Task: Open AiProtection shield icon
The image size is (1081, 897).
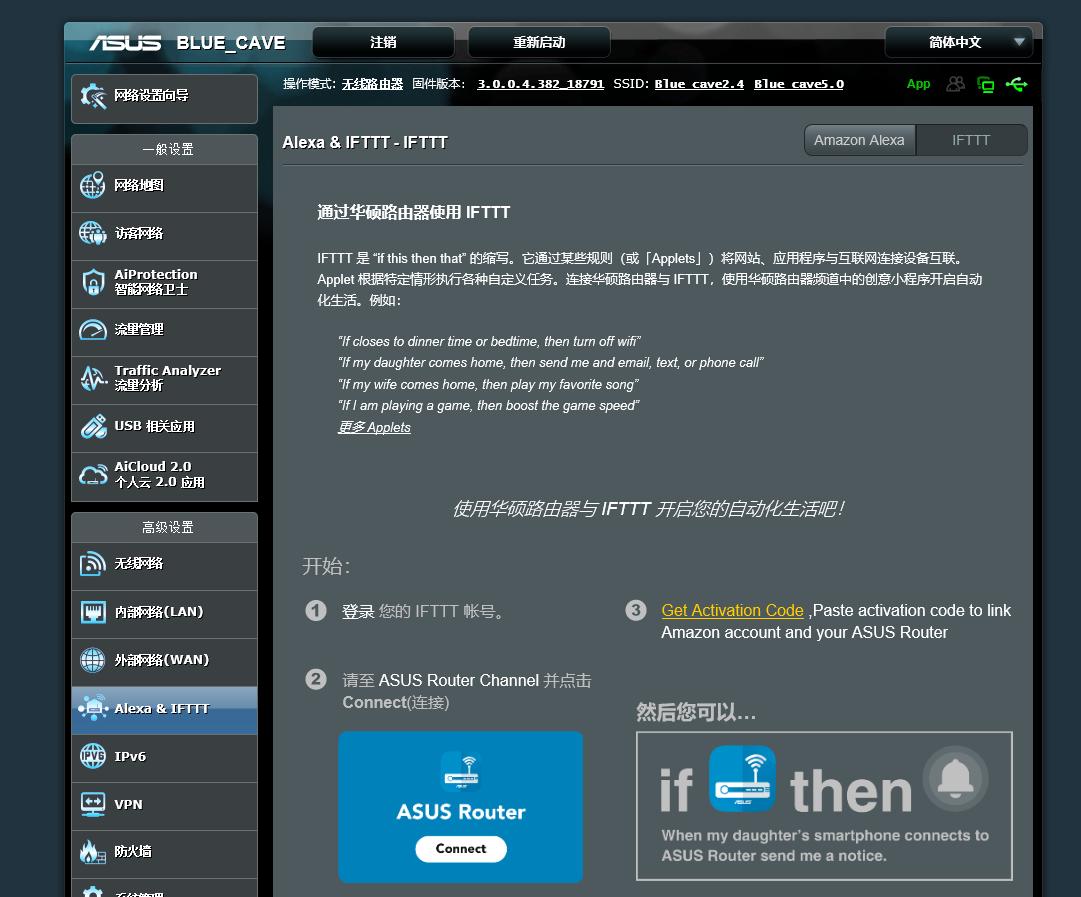Action: 93,282
